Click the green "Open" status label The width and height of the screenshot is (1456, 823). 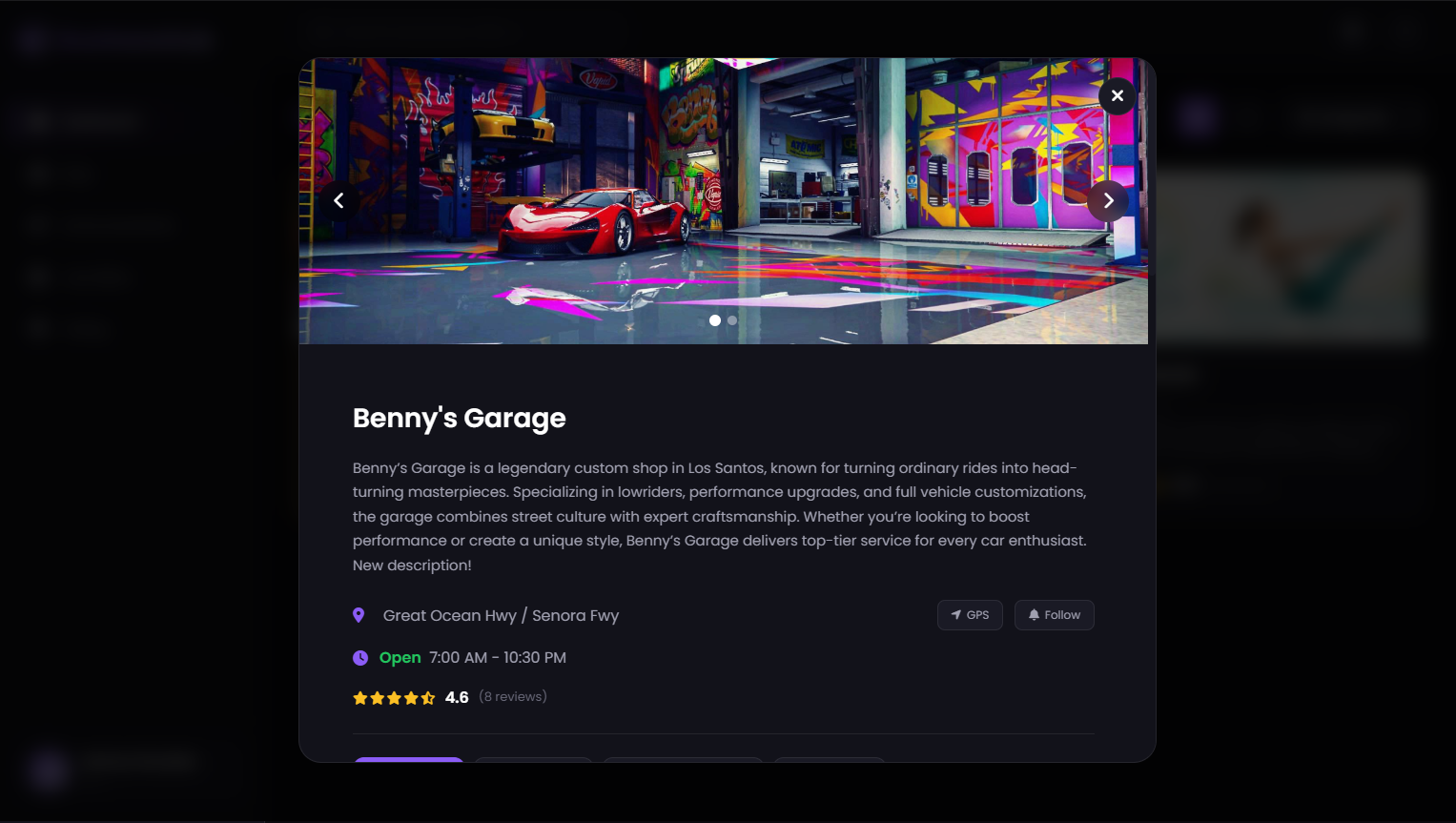click(x=400, y=658)
